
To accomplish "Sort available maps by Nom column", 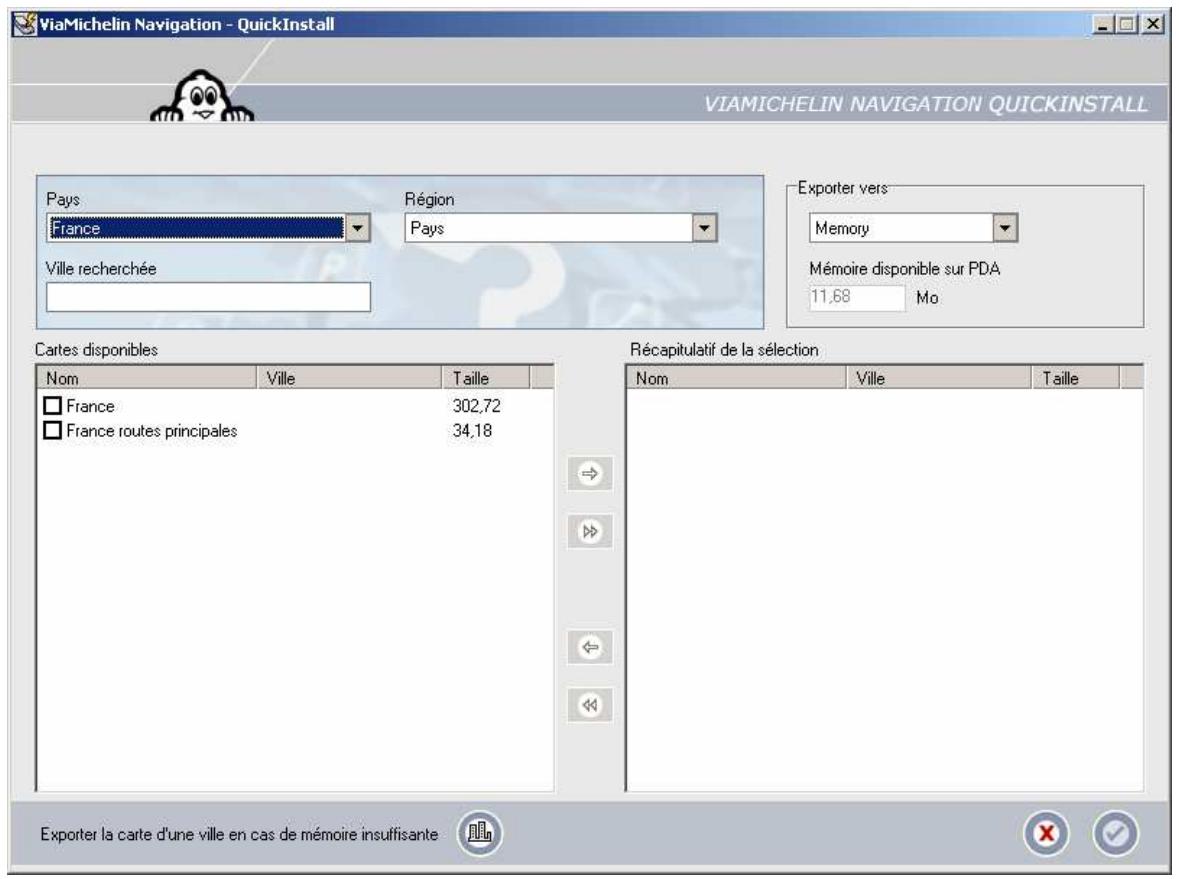I will coord(147,378).
